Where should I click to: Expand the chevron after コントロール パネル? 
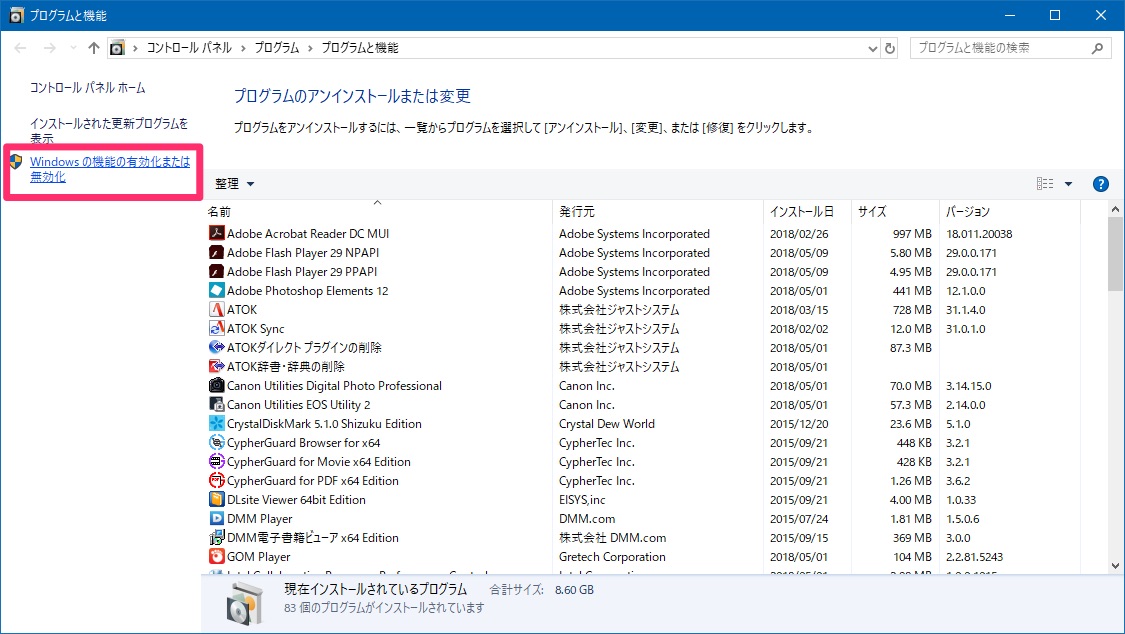click(243, 48)
